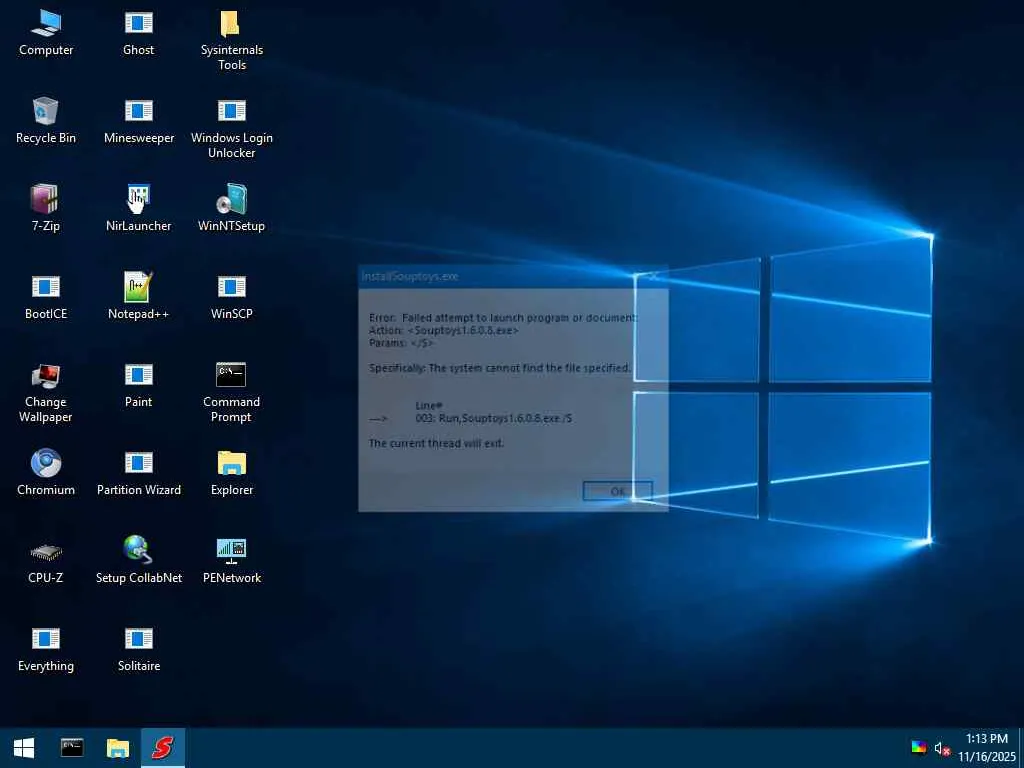Open the taskbar clock showing 1:13 PM
1024x768 pixels.
pos(987,748)
